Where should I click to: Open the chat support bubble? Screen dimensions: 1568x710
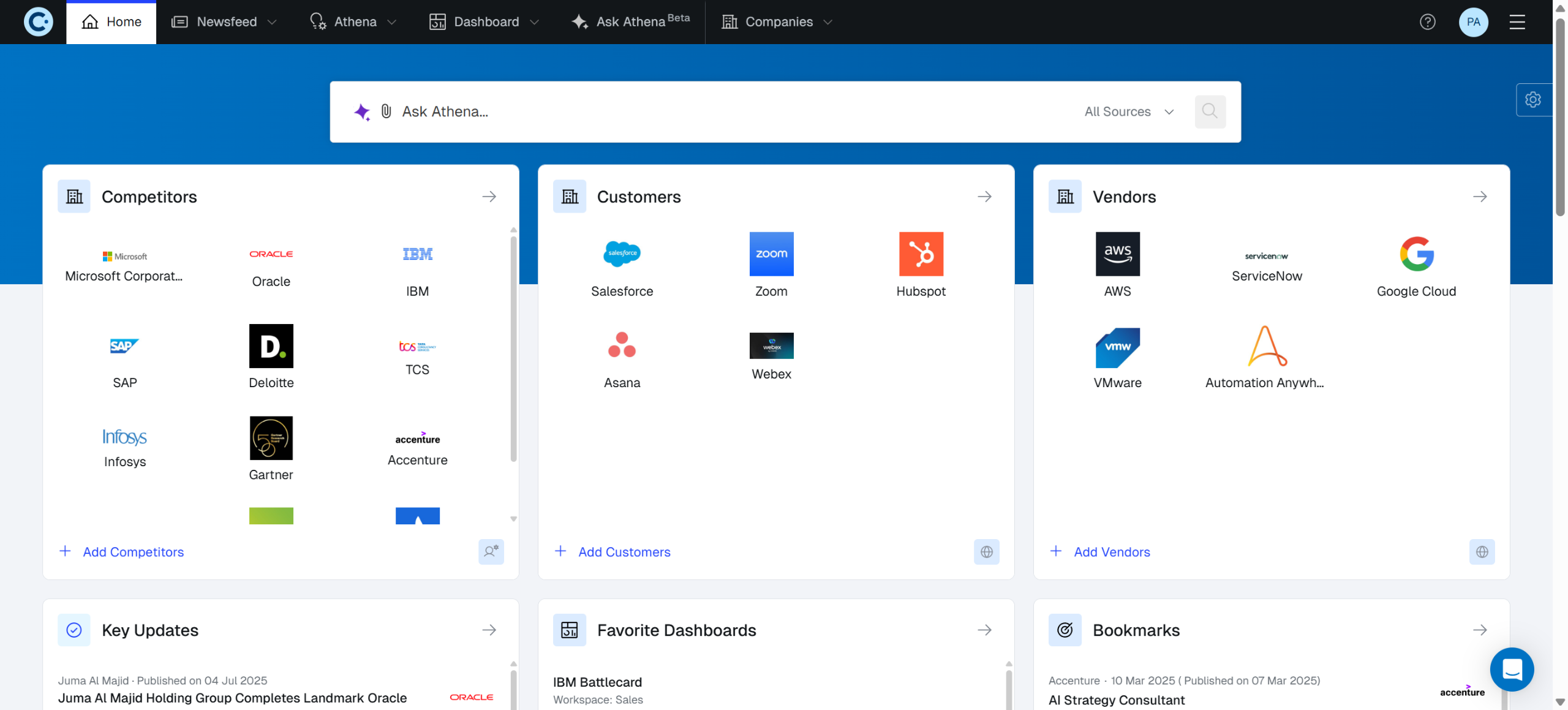click(x=1512, y=669)
